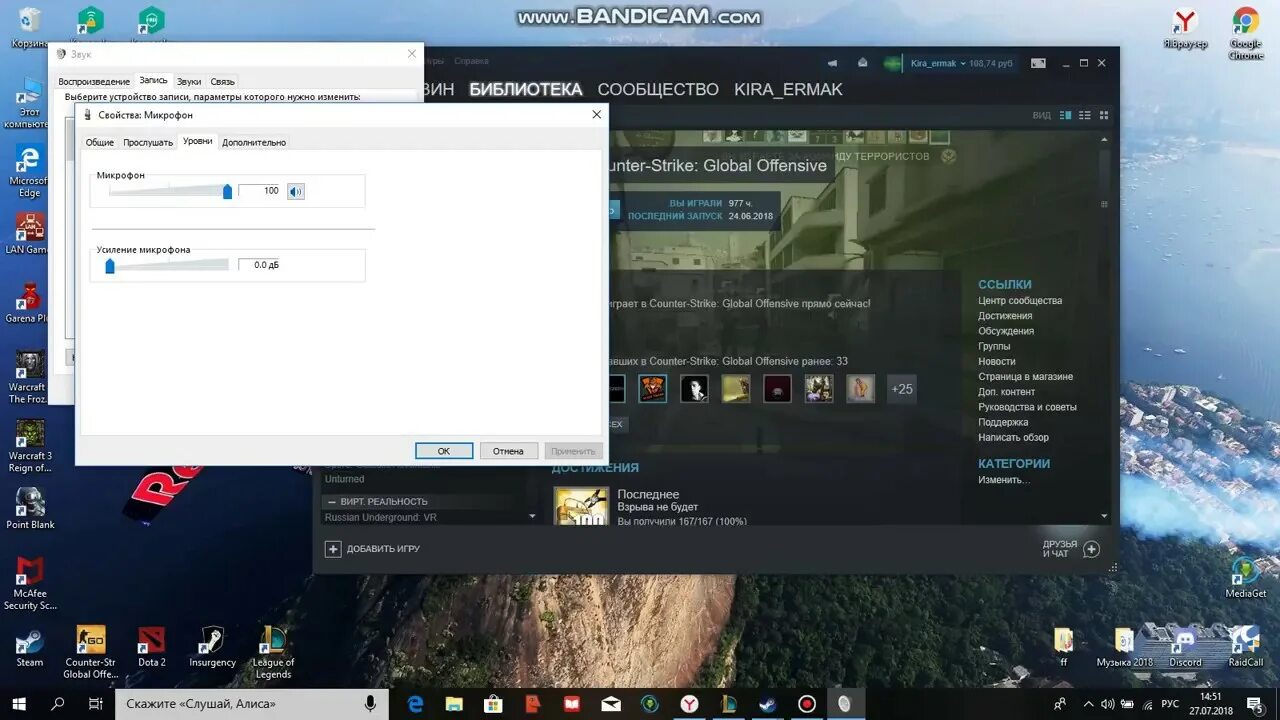The image size is (1280, 720).
Task: Open БИБЛИОТЕКА in the Steam navigation
Action: click(x=526, y=90)
